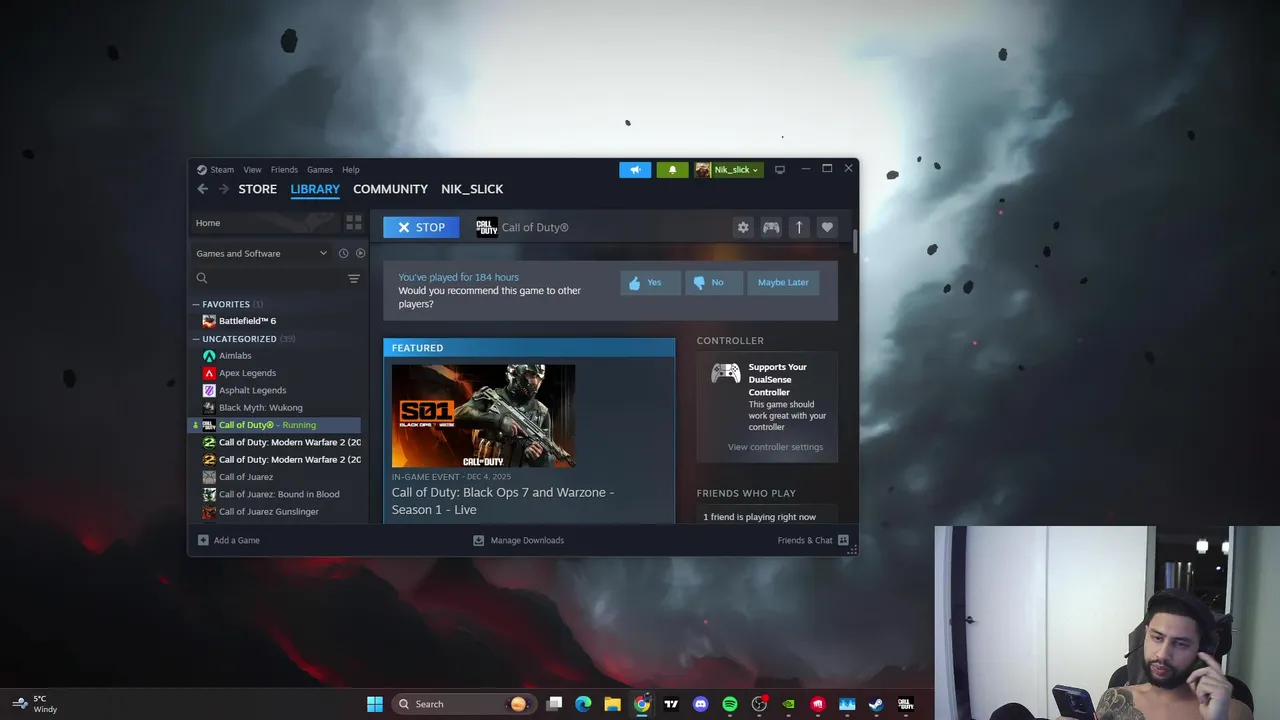Open Games and Software filter dropdown
Screen dimensions: 1280x720
[261, 253]
